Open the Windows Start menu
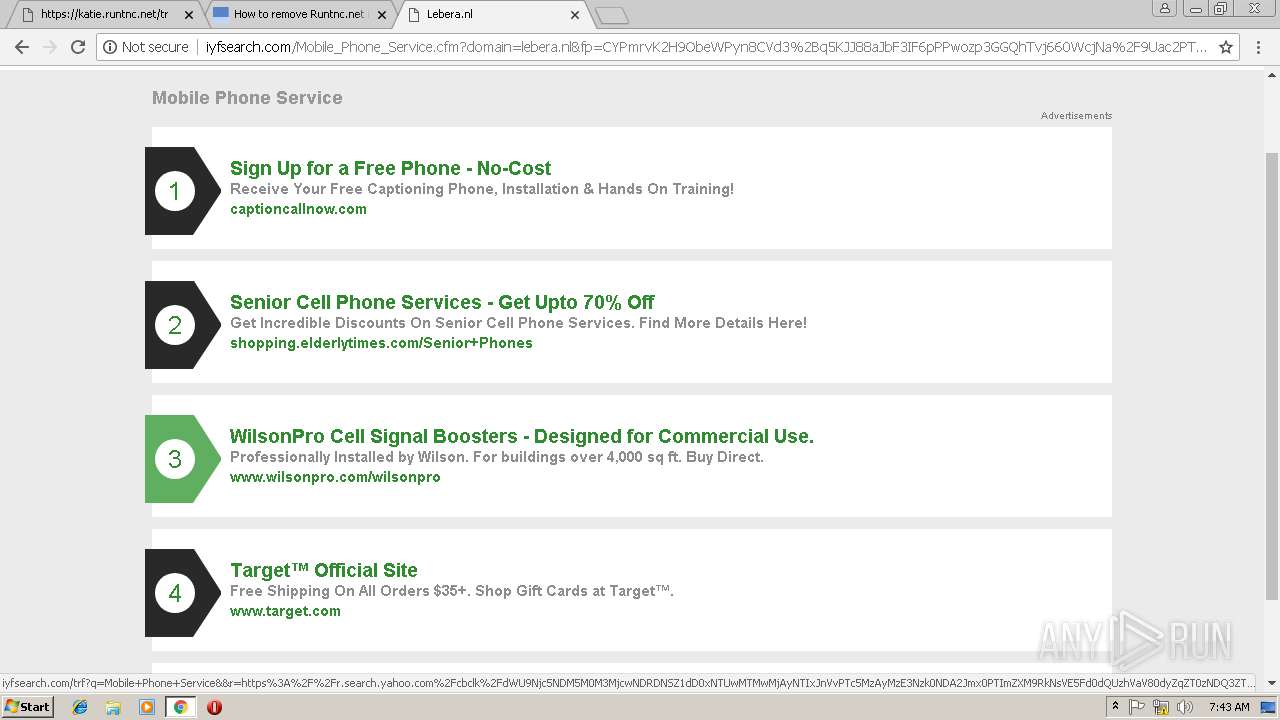The image size is (1280, 720). tap(27, 707)
